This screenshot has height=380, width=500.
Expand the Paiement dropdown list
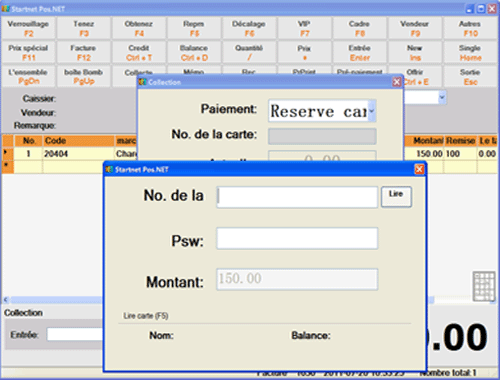click(372, 111)
